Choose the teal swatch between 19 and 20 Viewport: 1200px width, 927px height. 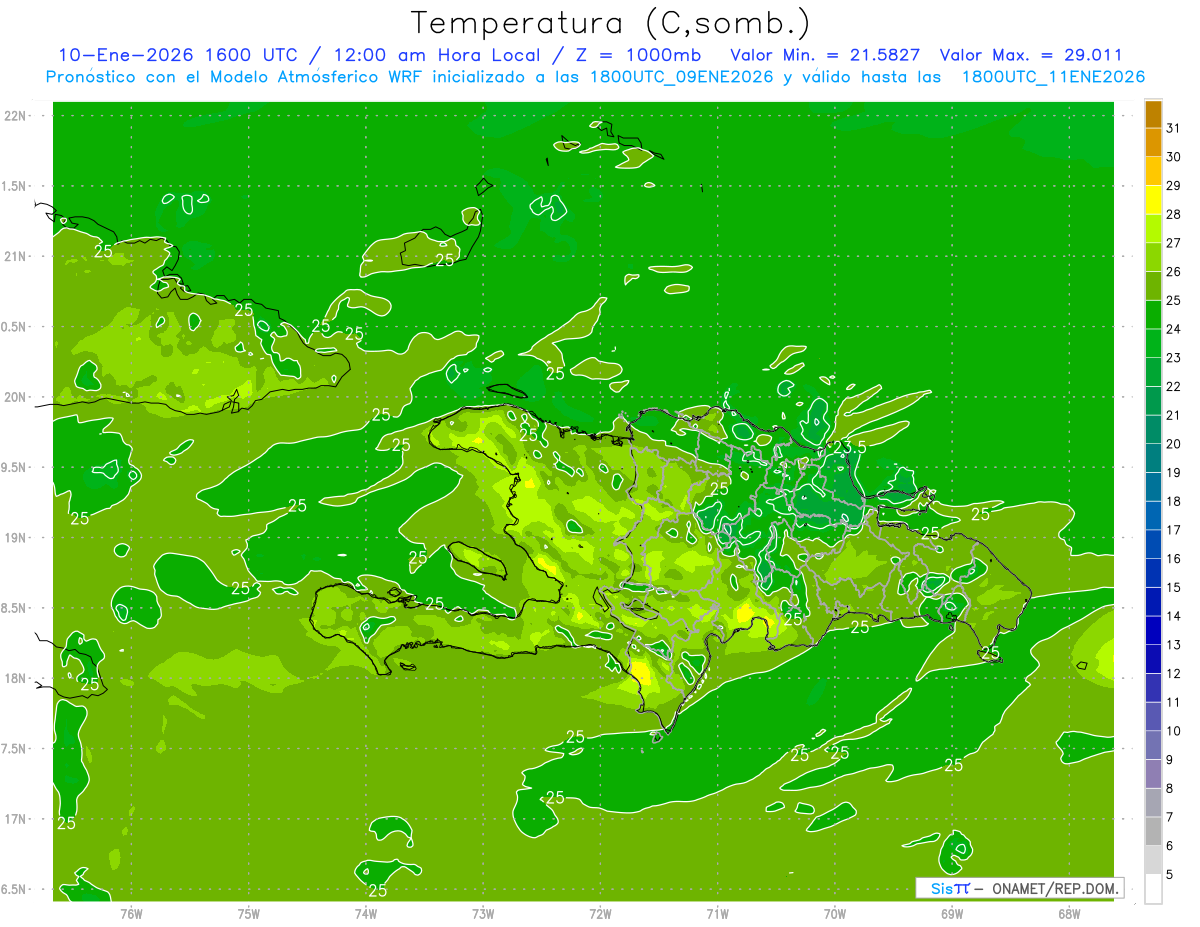[x=1153, y=458]
